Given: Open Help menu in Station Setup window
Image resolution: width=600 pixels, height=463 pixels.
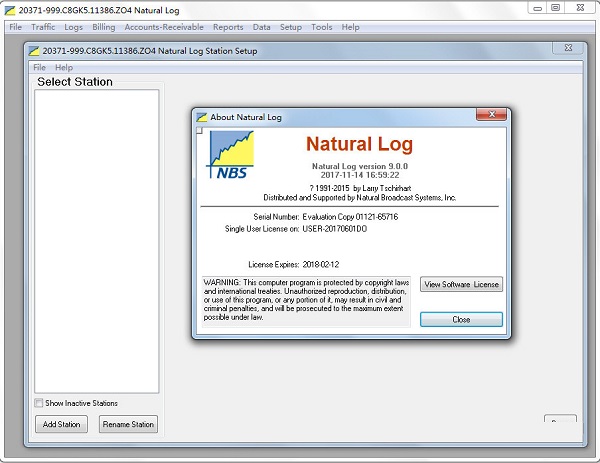Looking at the screenshot, I should (64, 67).
